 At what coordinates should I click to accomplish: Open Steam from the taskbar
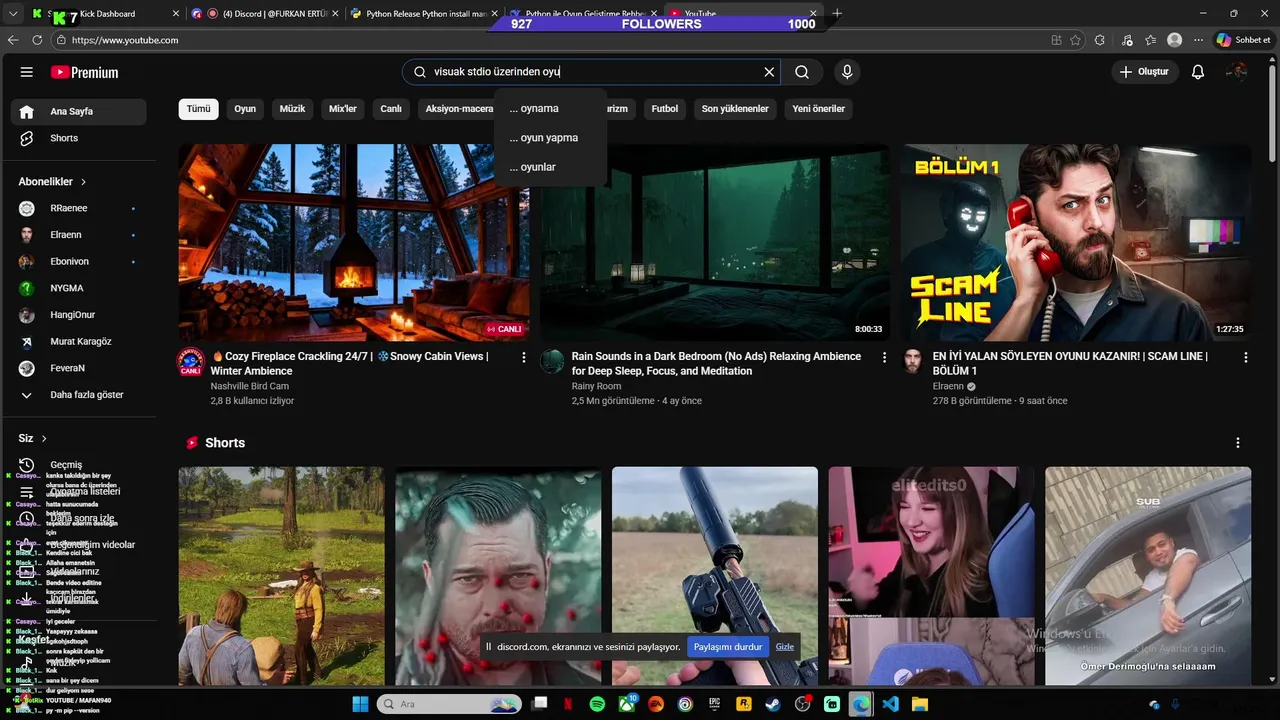tap(773, 704)
